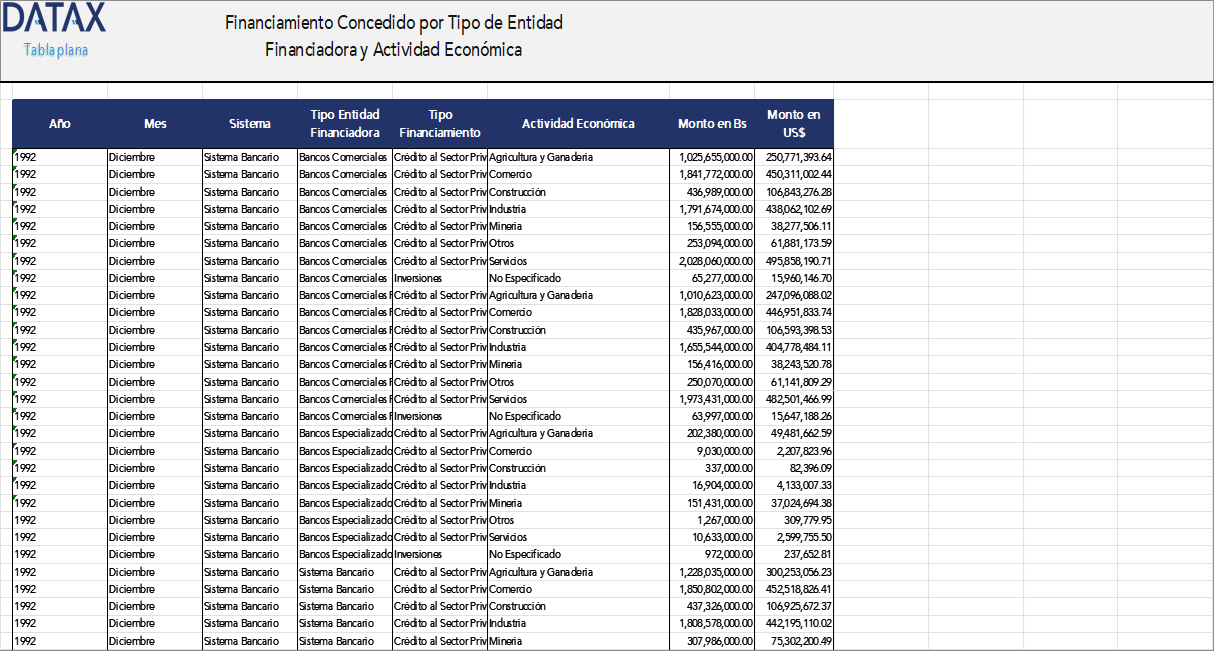Select the 'Mes' column header
1214x651 pixels.
tap(153, 124)
